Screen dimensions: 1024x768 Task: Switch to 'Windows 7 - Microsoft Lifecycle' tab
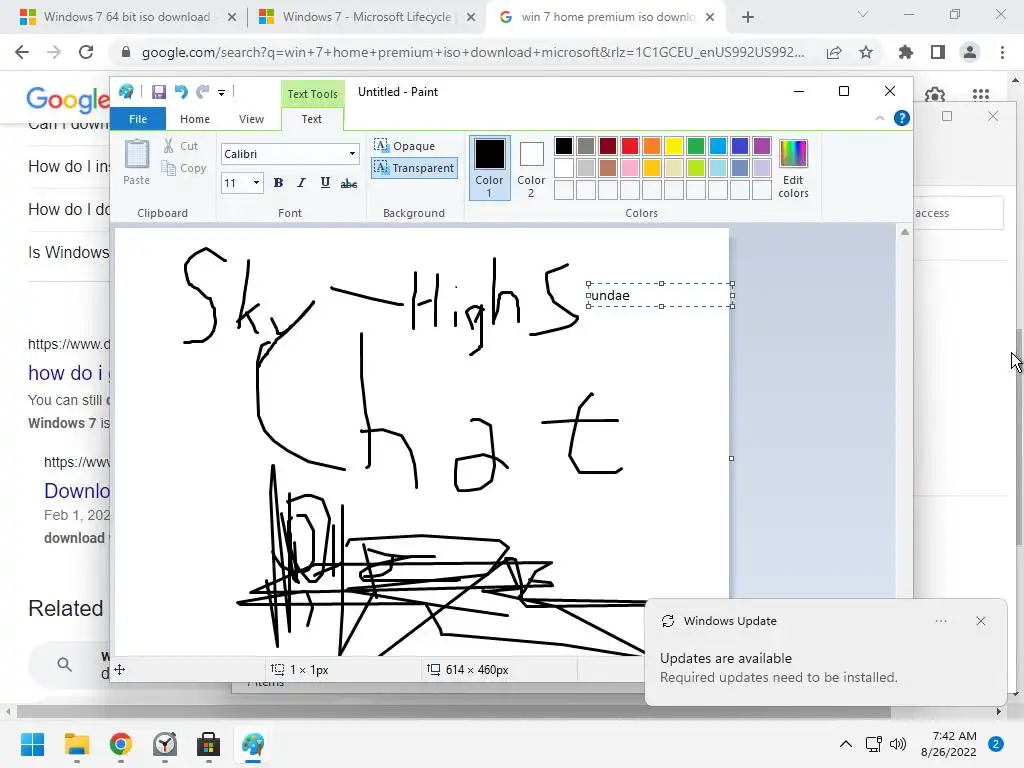367,17
